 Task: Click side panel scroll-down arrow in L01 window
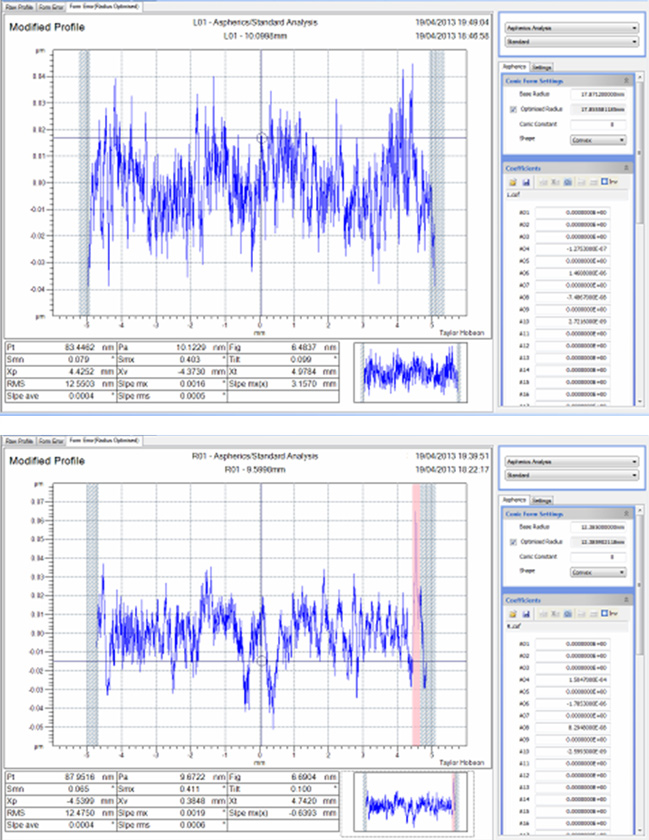639,401
